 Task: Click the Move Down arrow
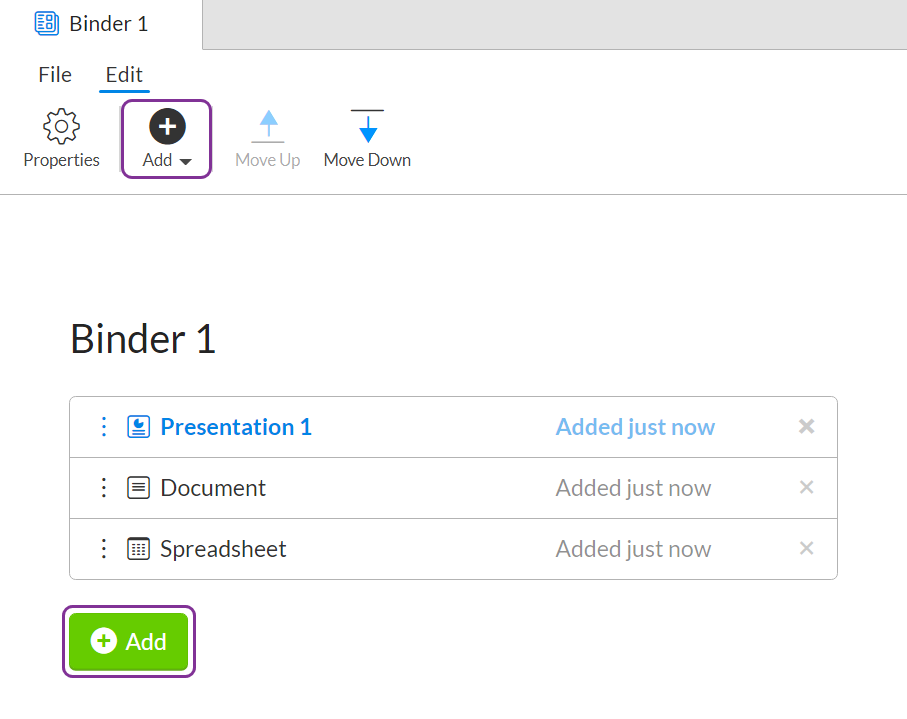pos(367,125)
